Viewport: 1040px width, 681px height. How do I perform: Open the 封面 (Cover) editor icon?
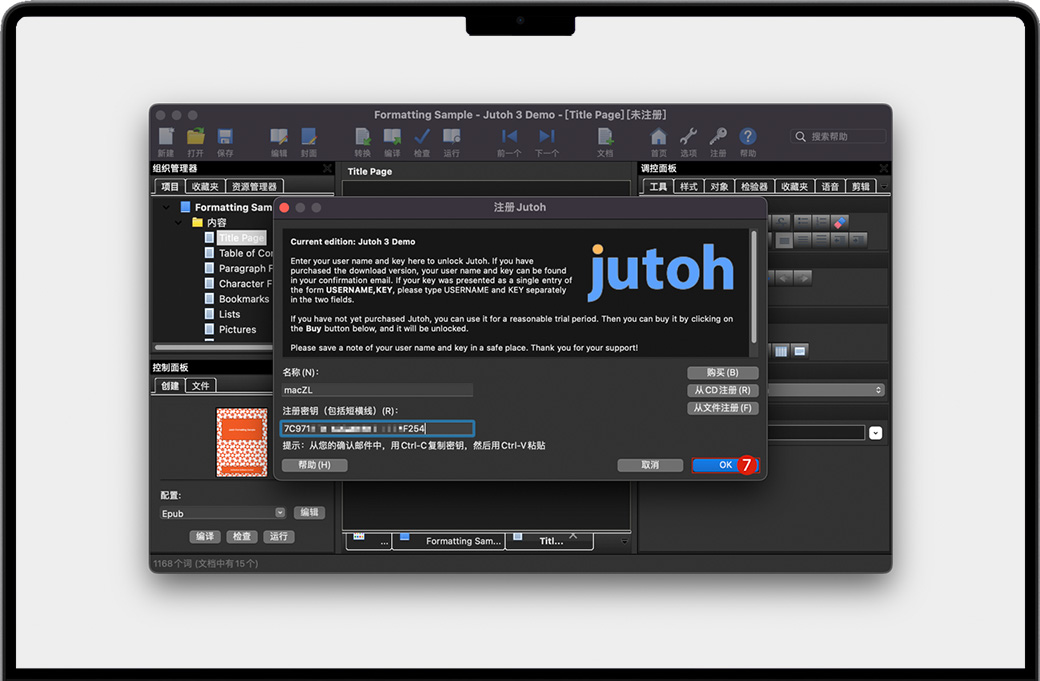[x=311, y=137]
